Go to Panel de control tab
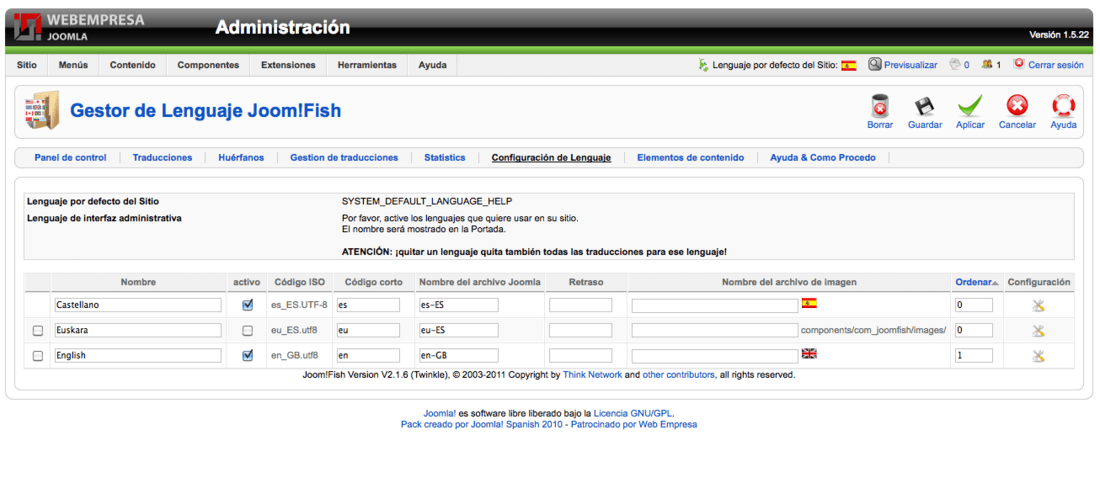 pos(70,158)
